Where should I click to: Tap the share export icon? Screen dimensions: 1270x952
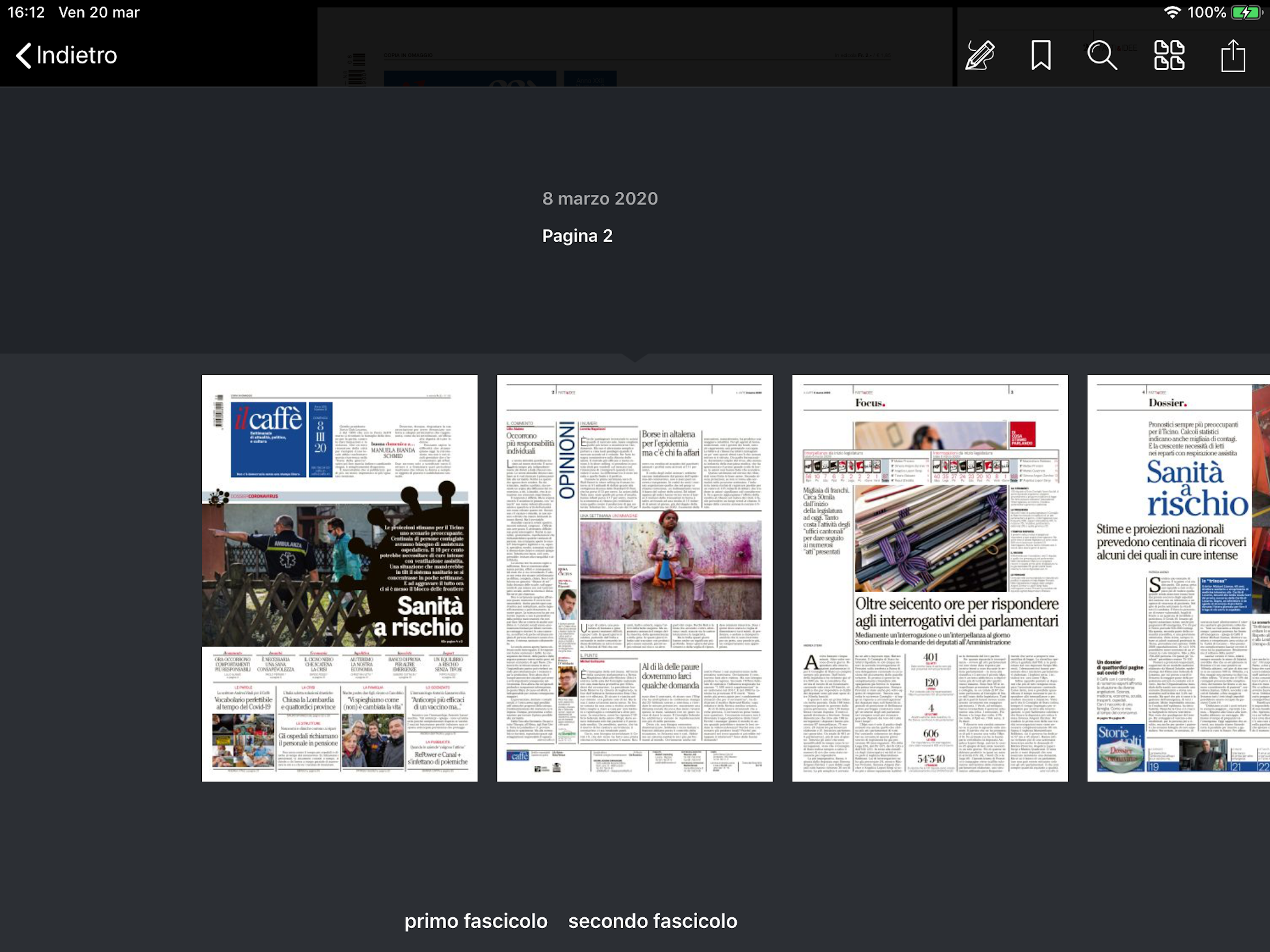coord(1233,56)
